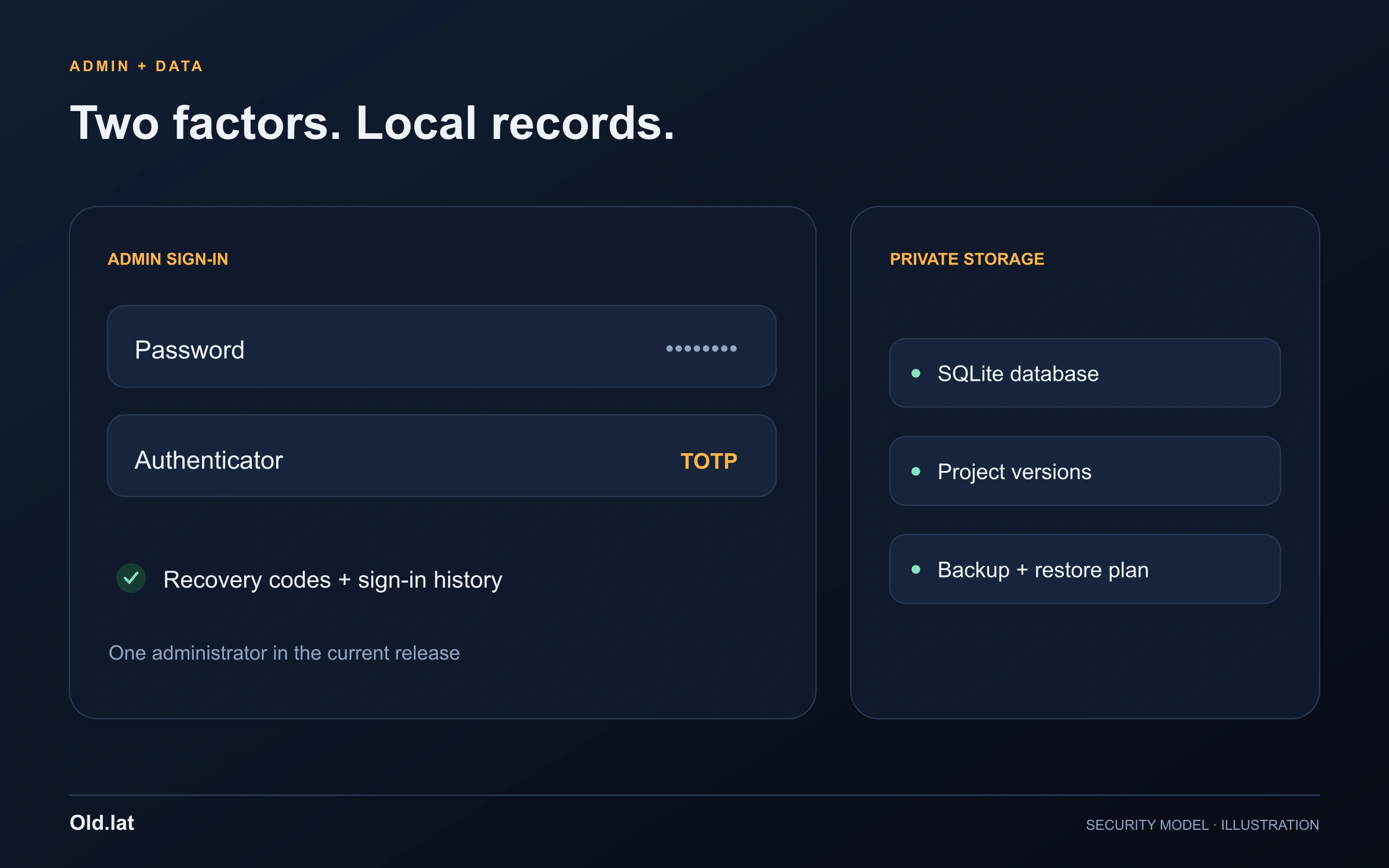Click the Old.lat brand name
This screenshot has height=868, width=1389.
pos(102,823)
